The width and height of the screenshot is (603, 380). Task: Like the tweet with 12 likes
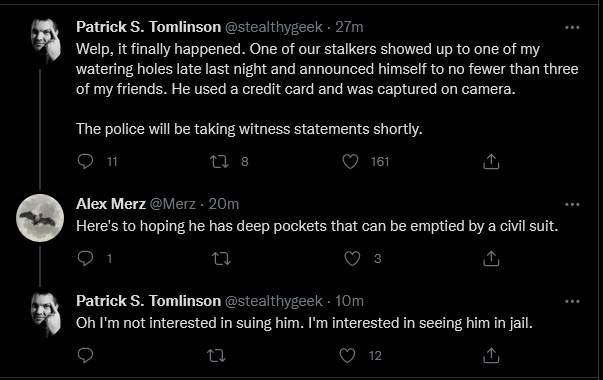(x=347, y=355)
